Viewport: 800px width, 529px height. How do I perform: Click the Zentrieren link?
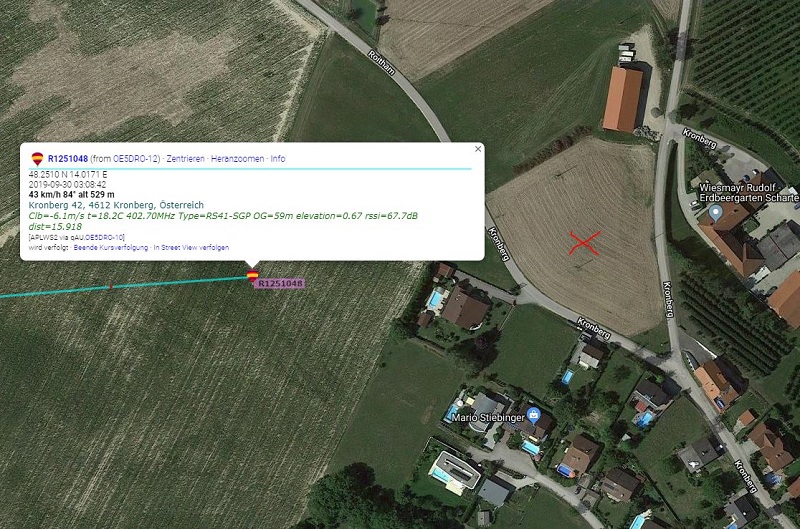(186, 159)
